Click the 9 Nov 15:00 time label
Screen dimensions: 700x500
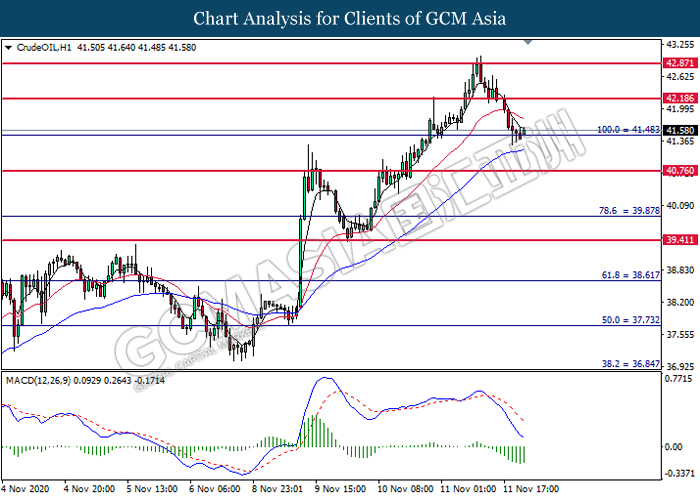tap(341, 489)
